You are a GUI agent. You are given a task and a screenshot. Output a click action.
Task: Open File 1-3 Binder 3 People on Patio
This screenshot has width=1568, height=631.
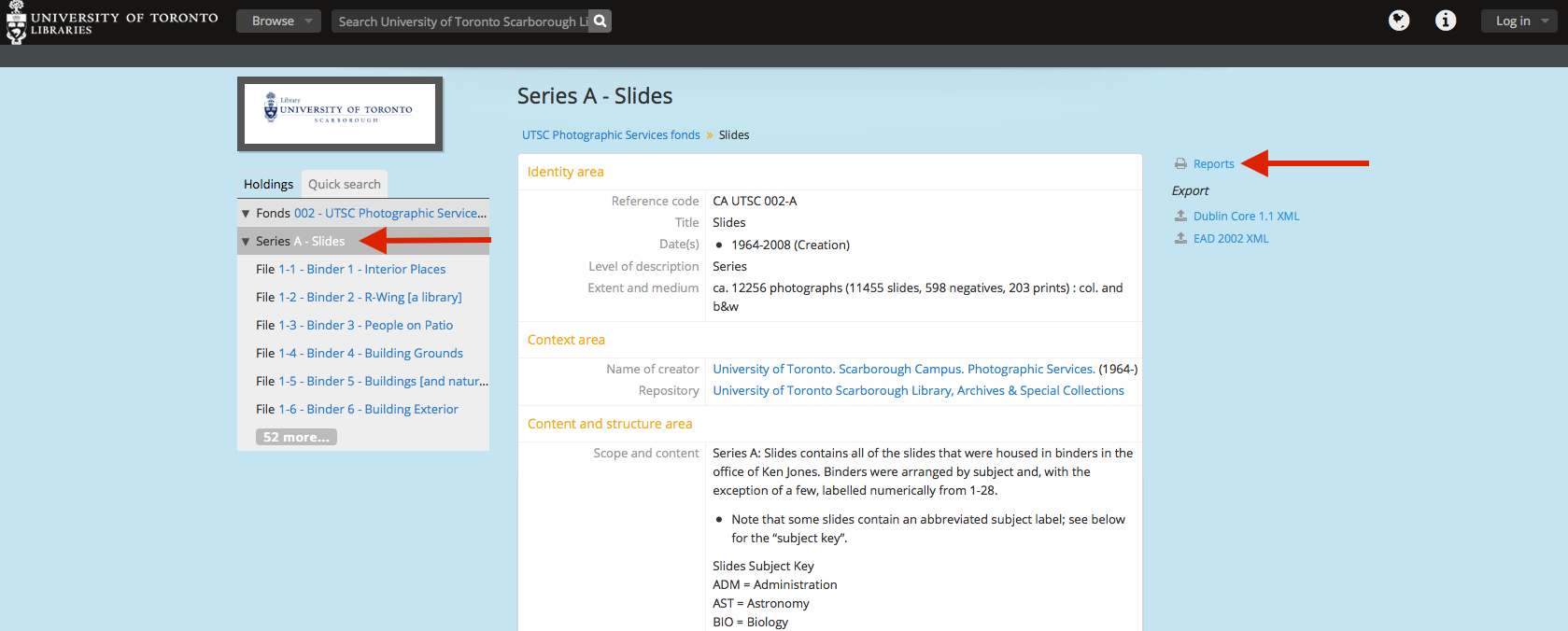pos(365,325)
